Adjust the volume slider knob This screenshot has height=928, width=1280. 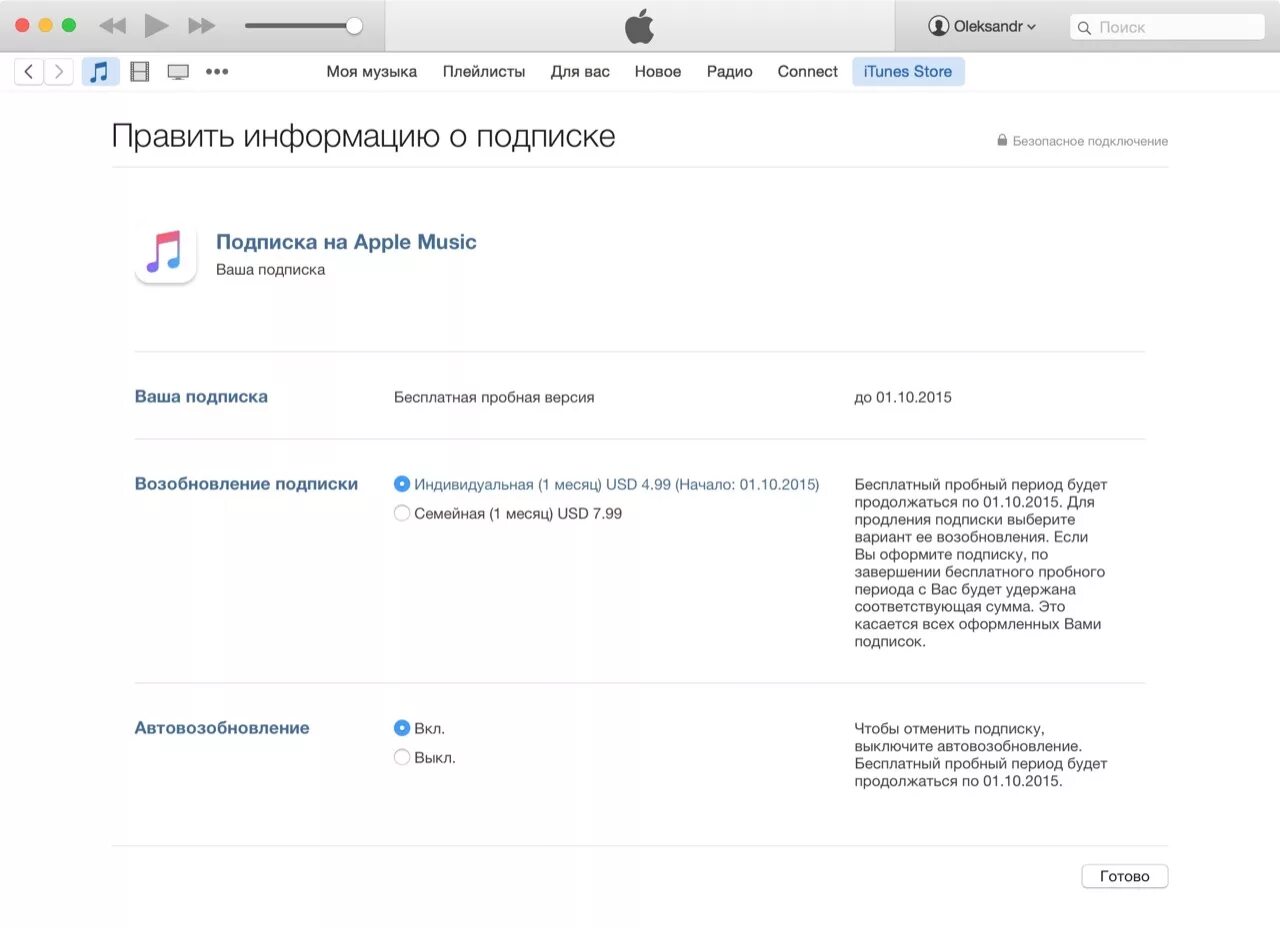(354, 26)
